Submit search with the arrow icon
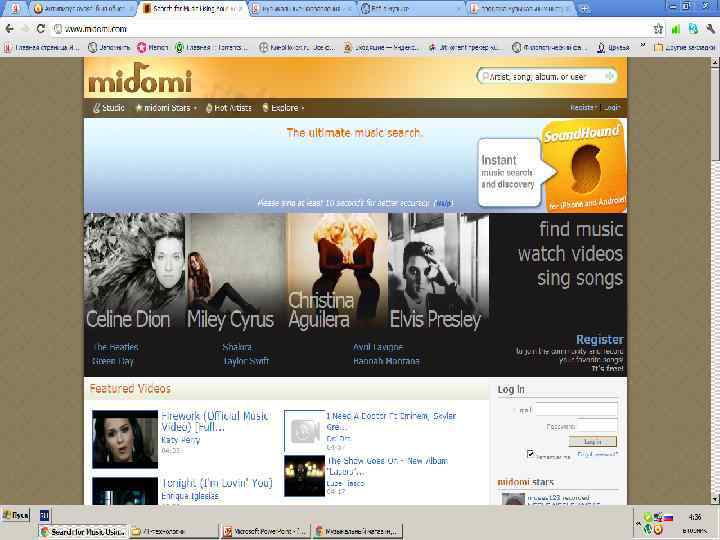Viewport: 720px width, 540px height. [610, 76]
